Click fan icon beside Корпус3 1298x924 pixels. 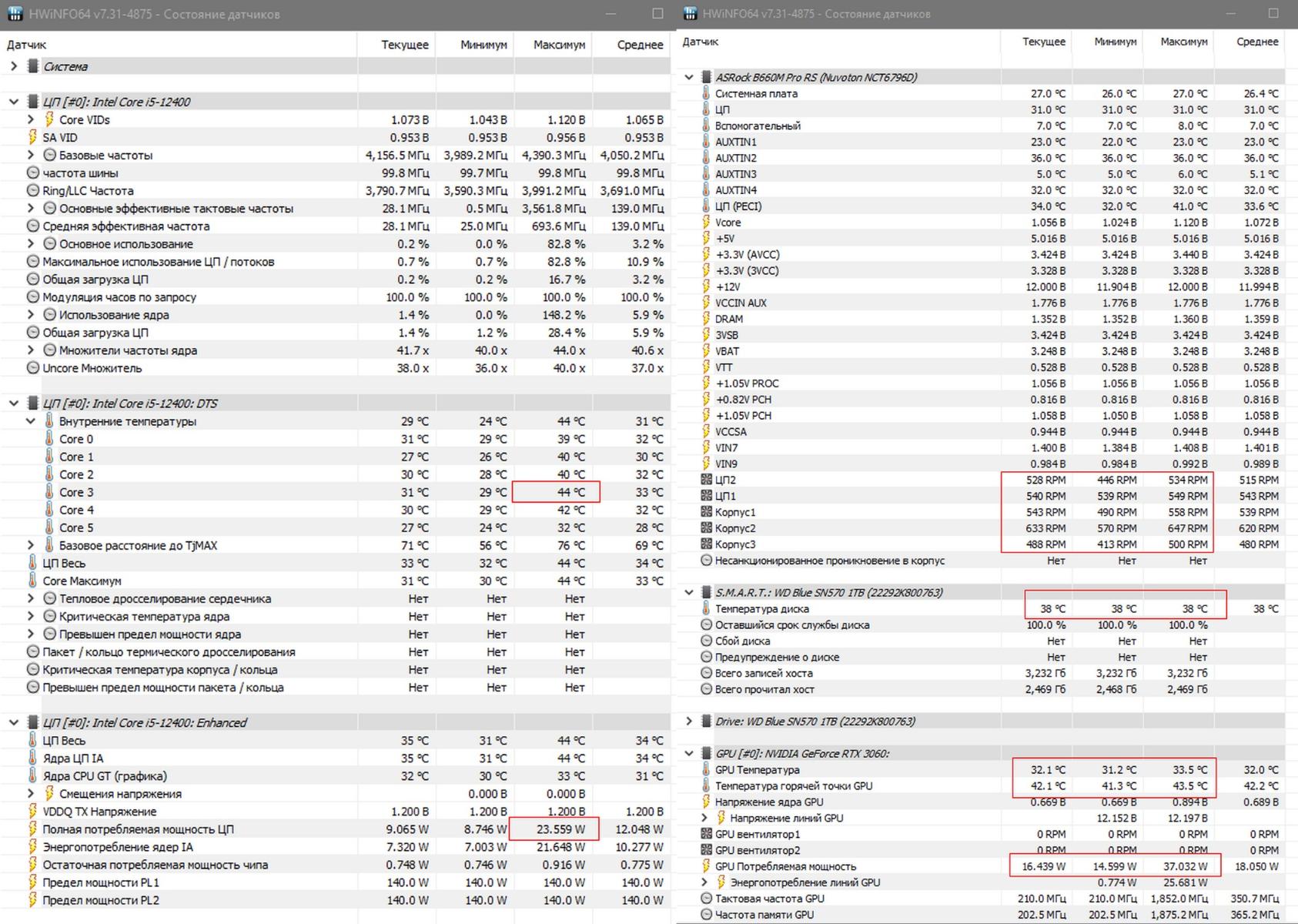coord(706,544)
